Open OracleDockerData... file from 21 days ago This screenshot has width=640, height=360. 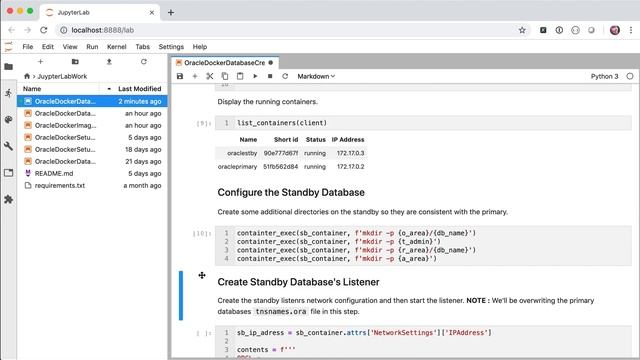point(92,161)
